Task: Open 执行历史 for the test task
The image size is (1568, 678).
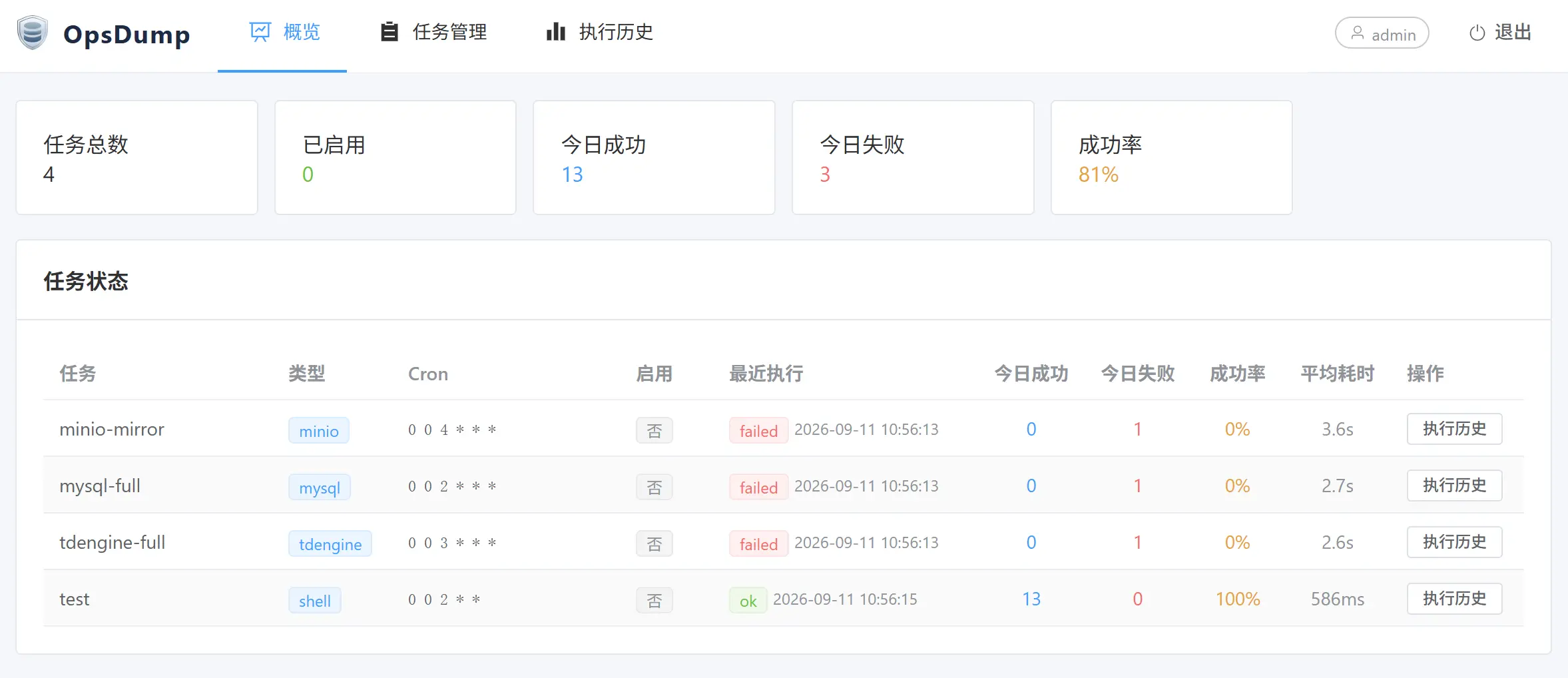Action: (1455, 599)
